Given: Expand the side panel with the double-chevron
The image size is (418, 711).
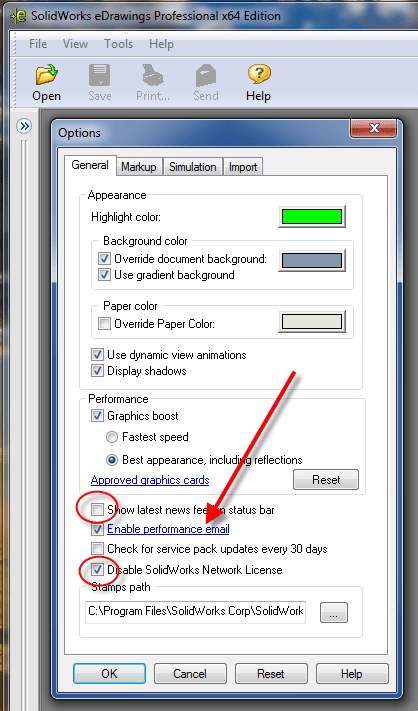Looking at the screenshot, I should click(x=24, y=126).
